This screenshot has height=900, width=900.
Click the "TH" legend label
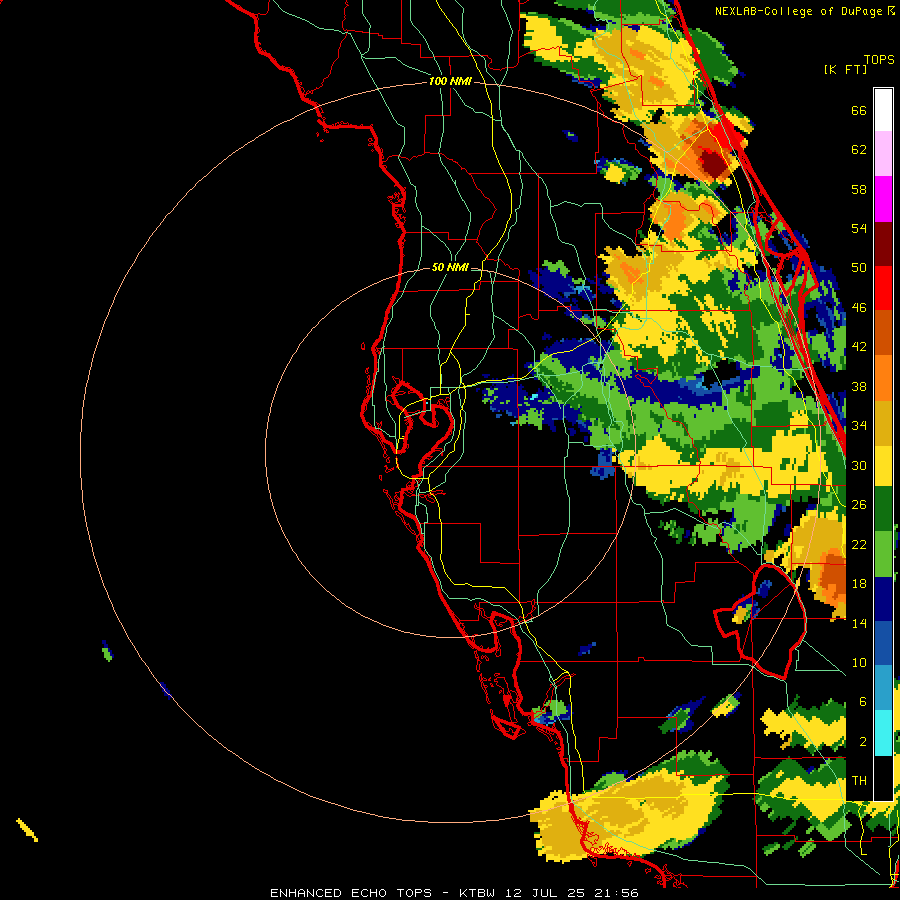pos(859,781)
